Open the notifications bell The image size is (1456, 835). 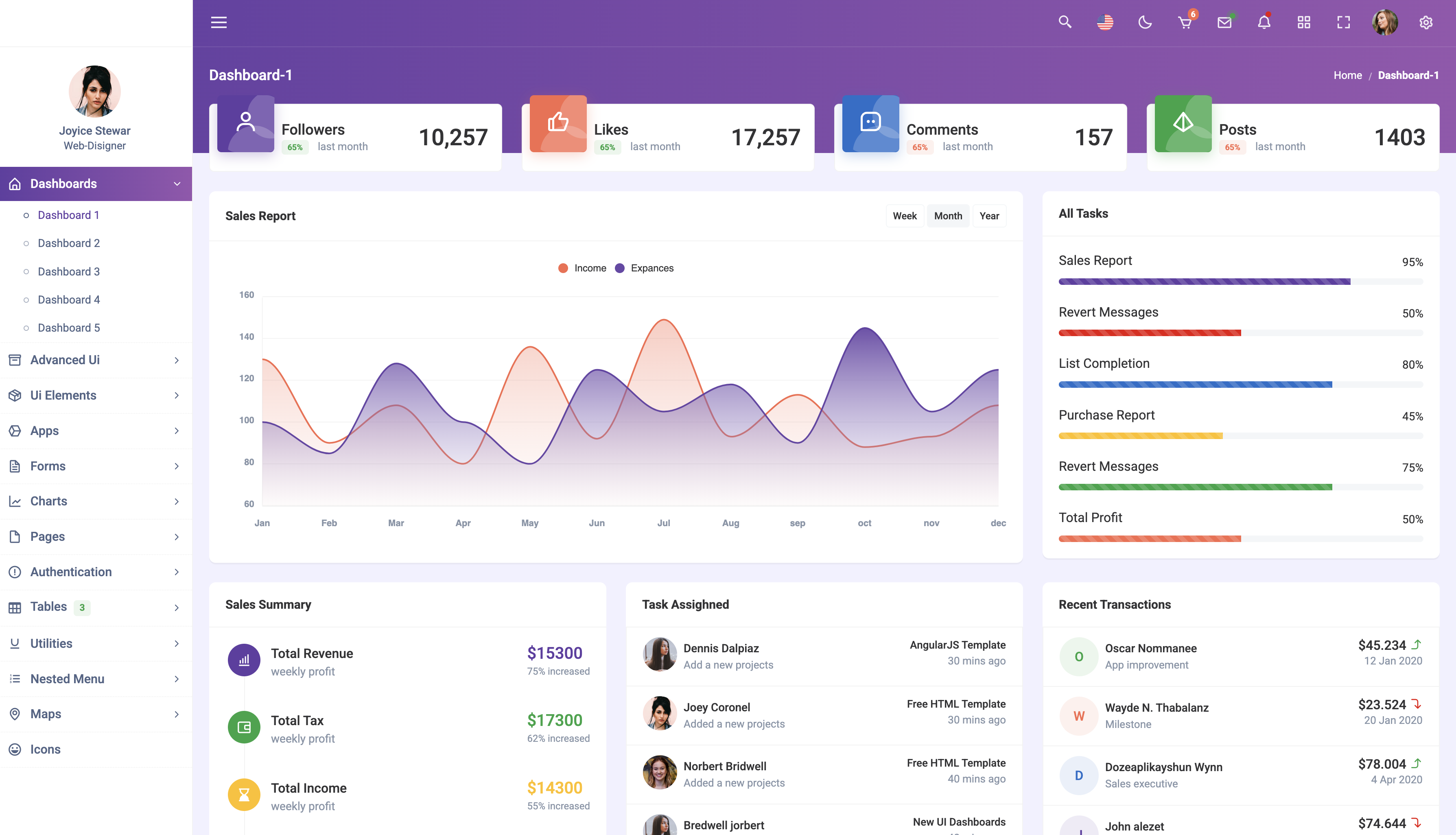pos(1264,22)
